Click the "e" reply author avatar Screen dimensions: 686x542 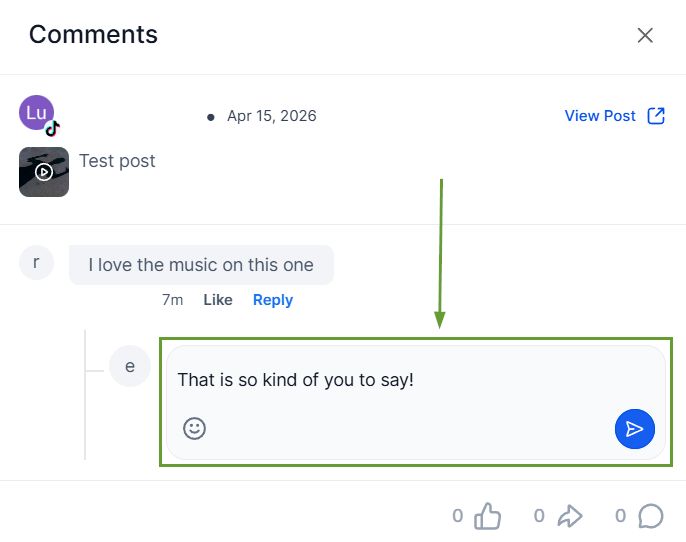130,366
